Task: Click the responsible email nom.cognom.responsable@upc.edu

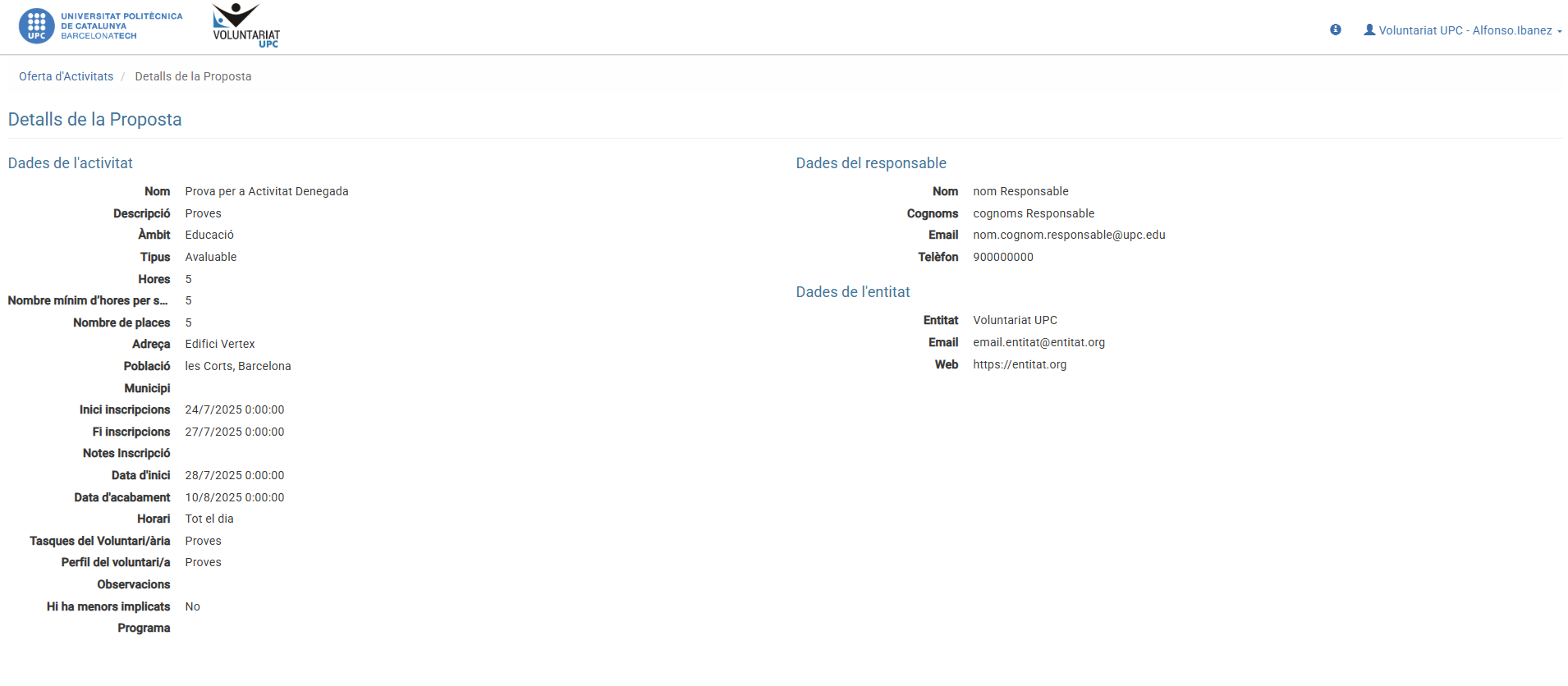Action: 1068,235
